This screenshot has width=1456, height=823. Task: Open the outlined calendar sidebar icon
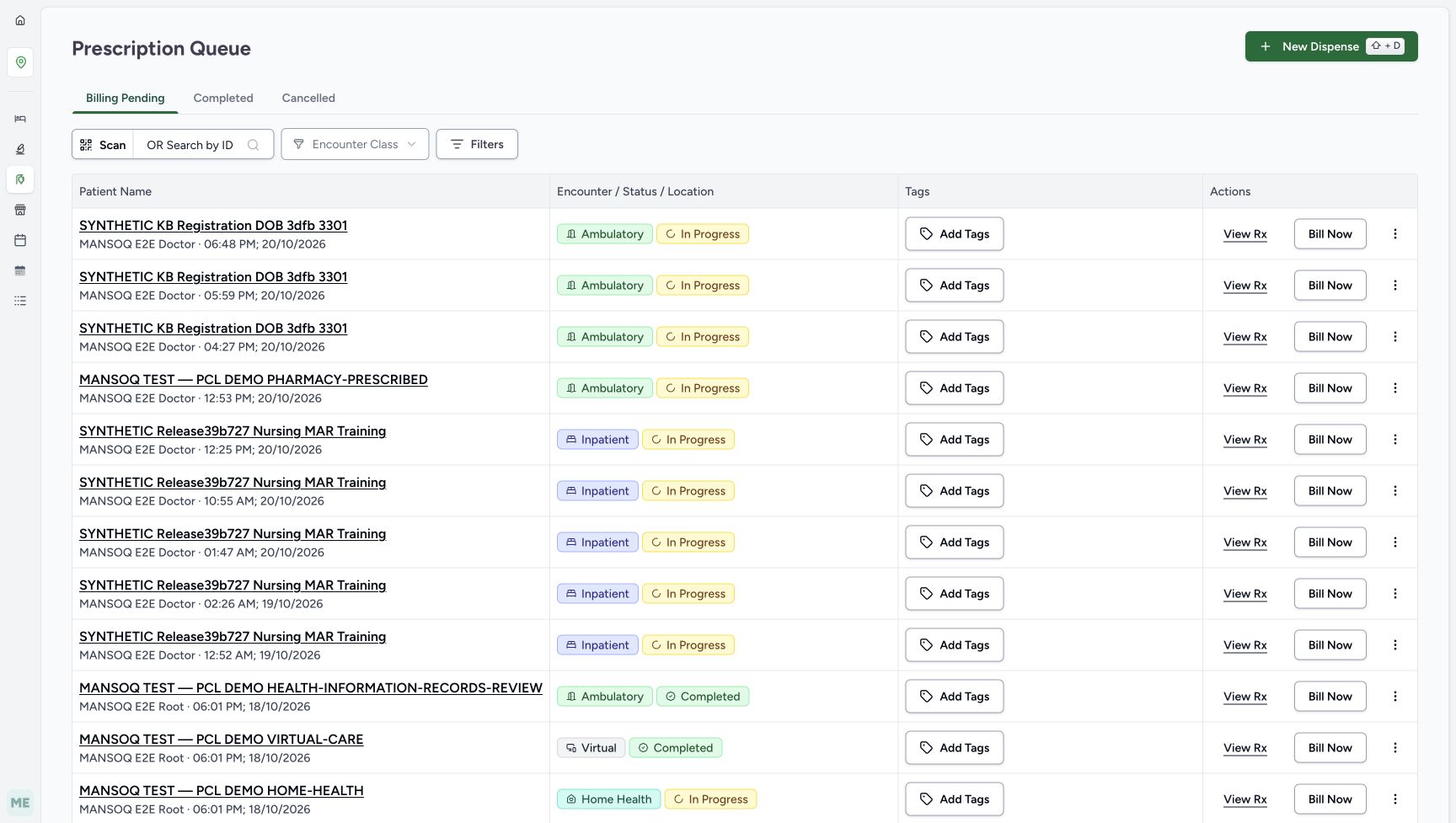(20, 240)
